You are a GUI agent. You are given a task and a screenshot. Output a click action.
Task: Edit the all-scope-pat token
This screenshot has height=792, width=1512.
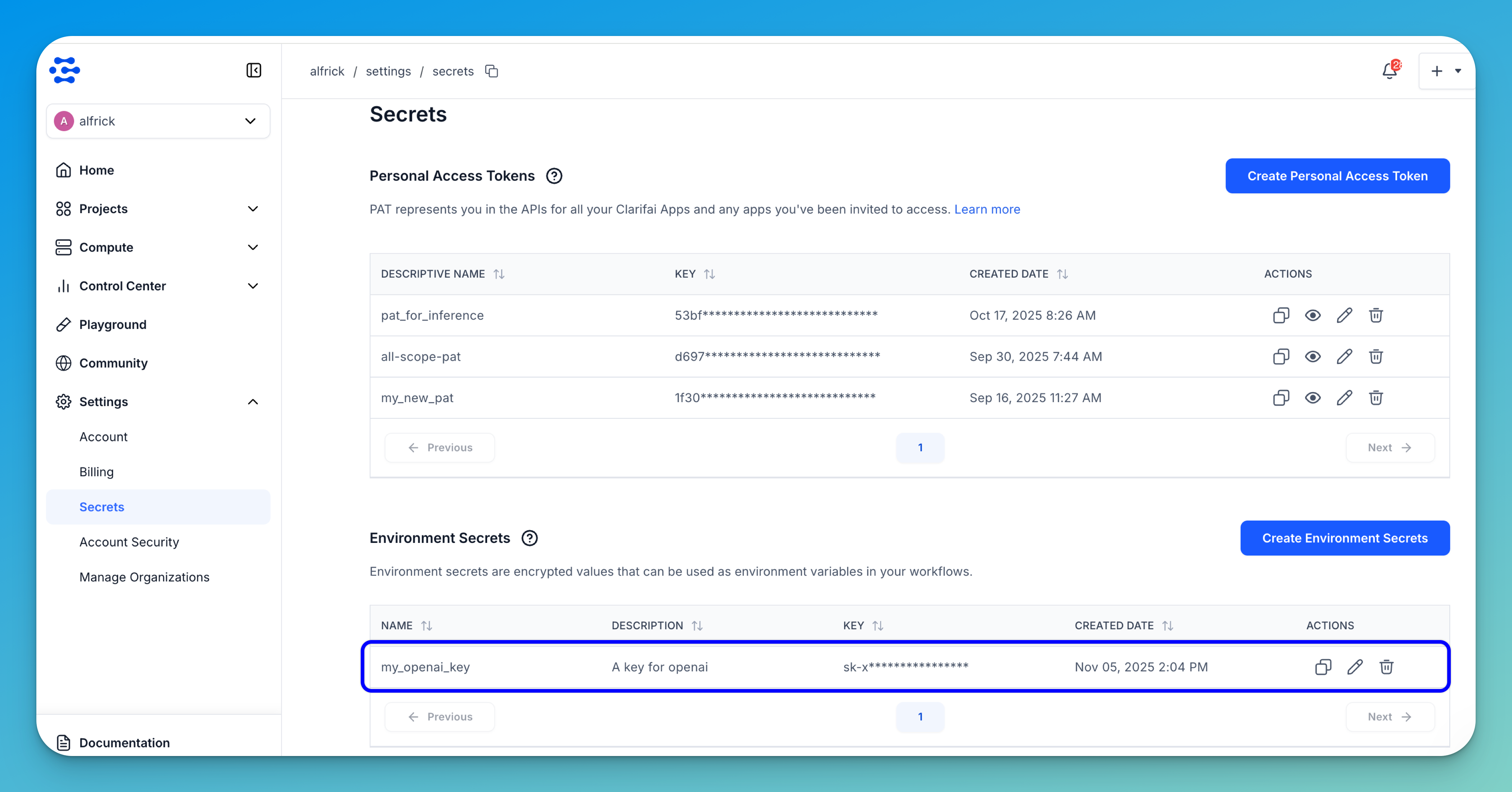1344,356
